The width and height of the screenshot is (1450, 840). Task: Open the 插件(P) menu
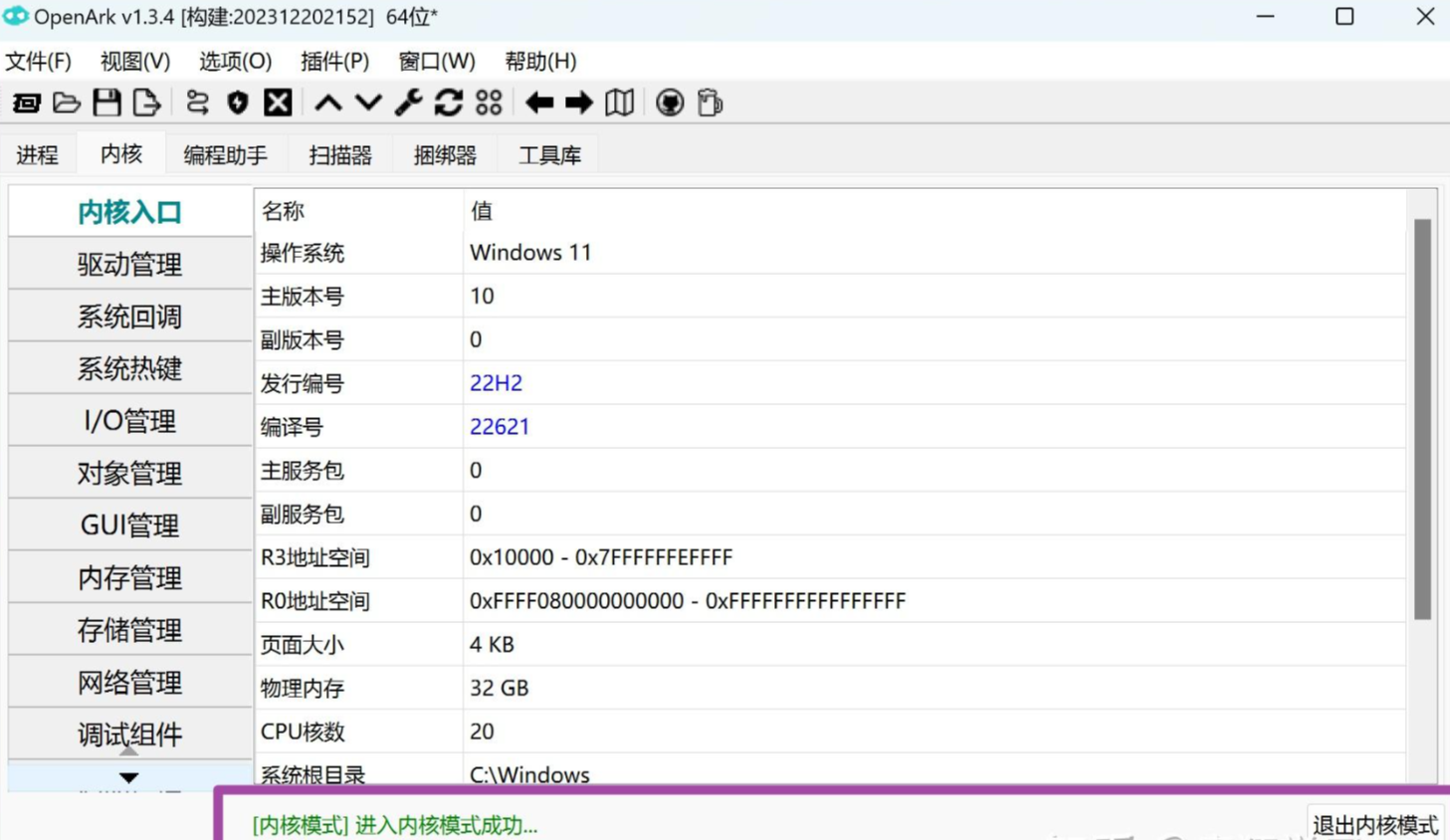pyautogui.click(x=334, y=61)
